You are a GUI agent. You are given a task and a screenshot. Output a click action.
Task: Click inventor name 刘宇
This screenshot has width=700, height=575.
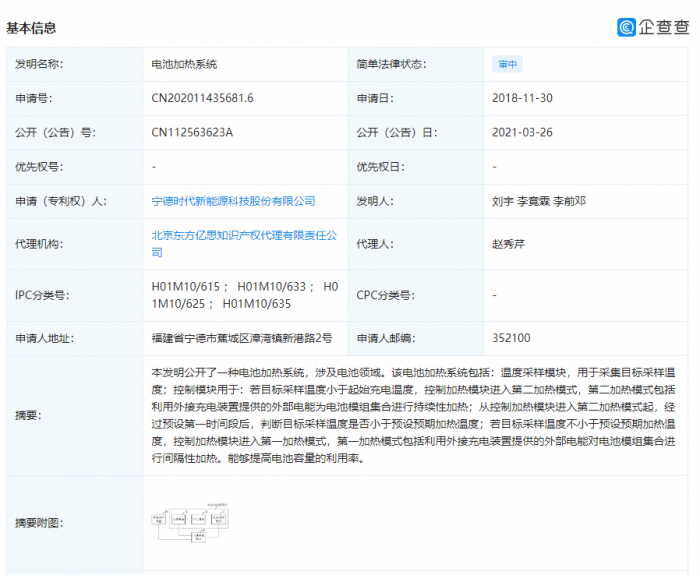coord(503,201)
